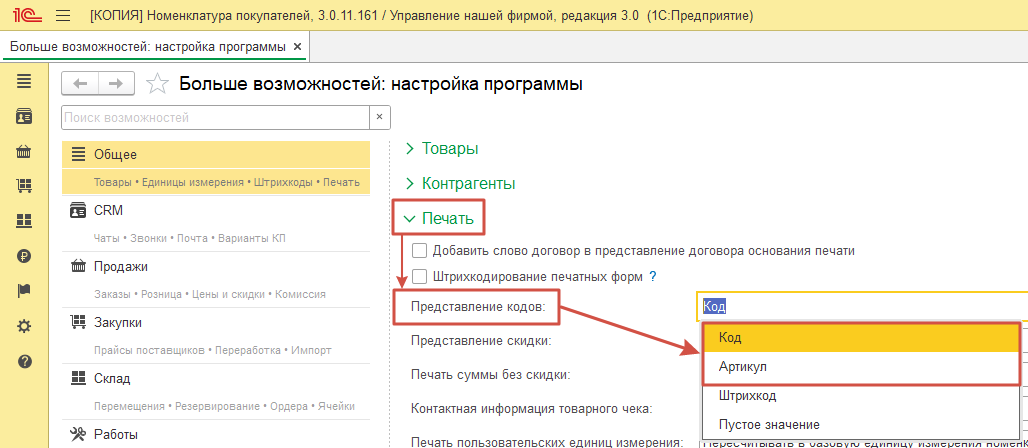
Task: Select 'Работы' settings section
Action: (x=216, y=434)
